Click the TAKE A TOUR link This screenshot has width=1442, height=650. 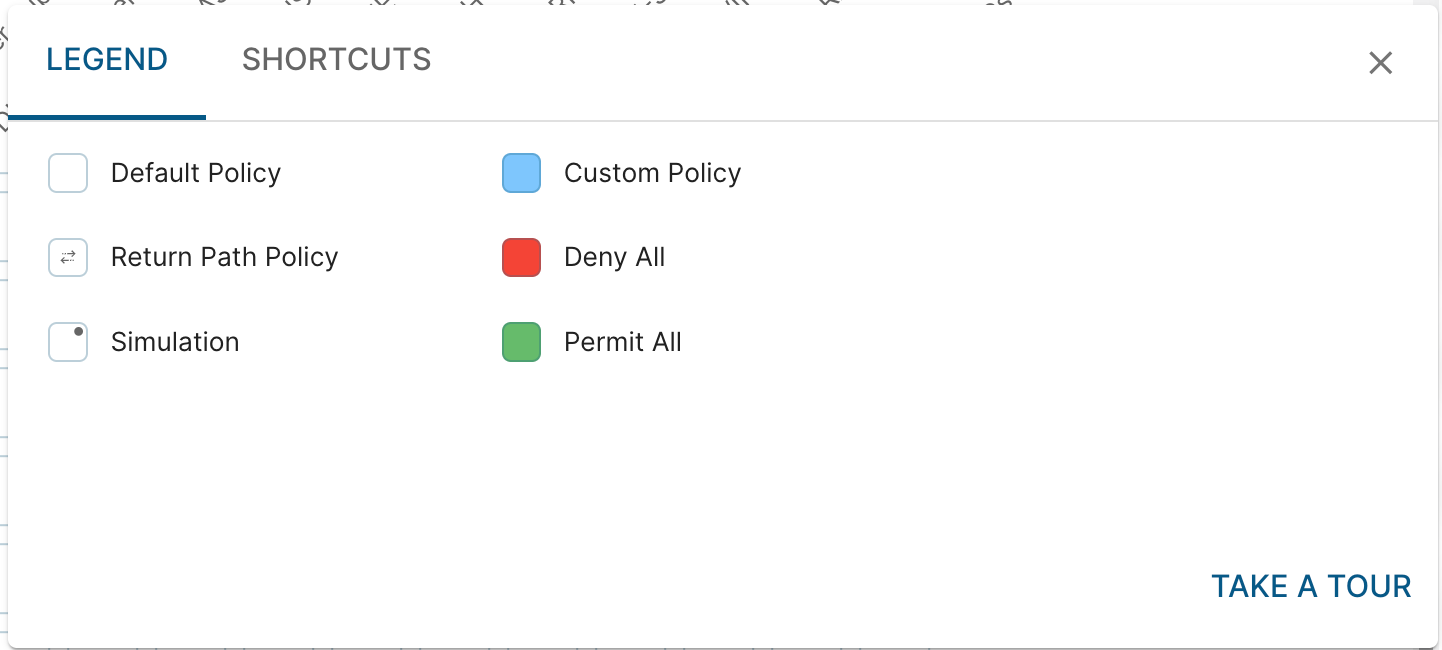click(1311, 586)
